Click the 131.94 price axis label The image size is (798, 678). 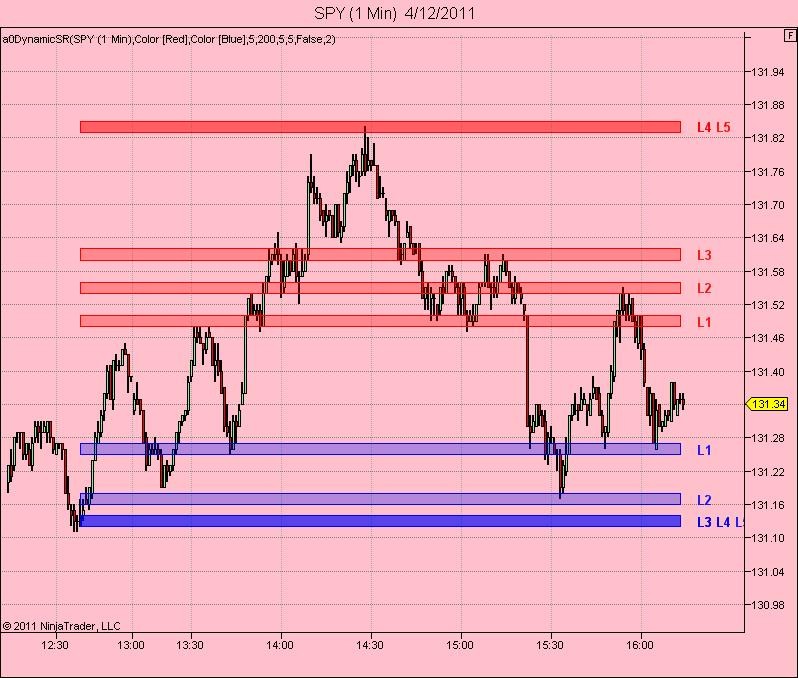coord(768,72)
